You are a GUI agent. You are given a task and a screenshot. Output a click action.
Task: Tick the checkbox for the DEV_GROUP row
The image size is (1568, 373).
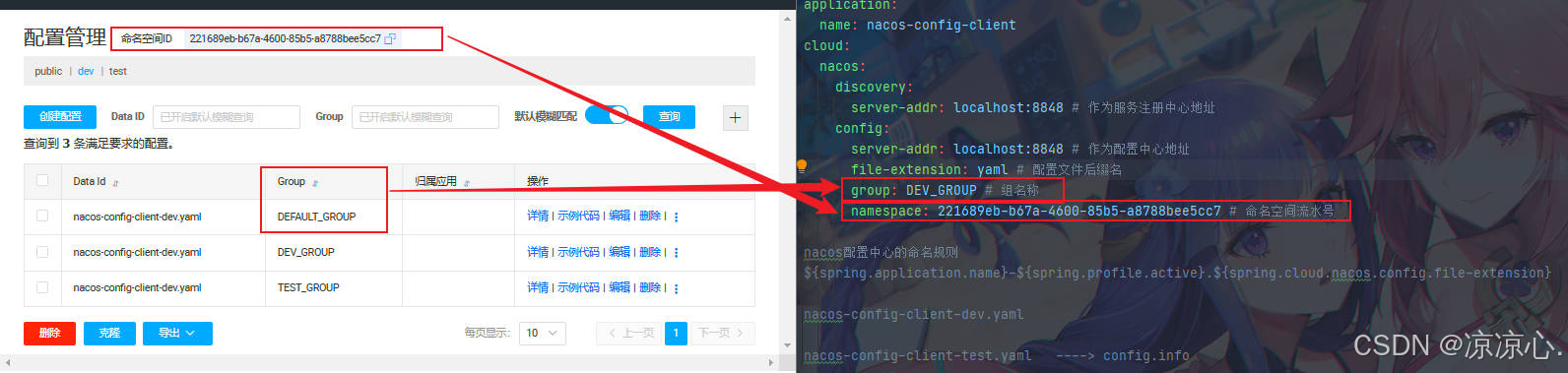point(42,252)
